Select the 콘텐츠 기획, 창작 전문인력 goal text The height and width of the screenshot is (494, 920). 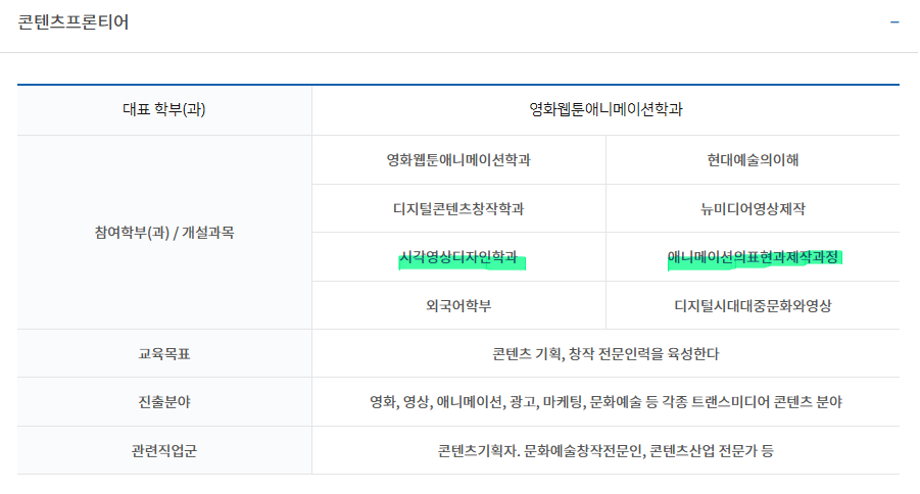click(x=606, y=354)
